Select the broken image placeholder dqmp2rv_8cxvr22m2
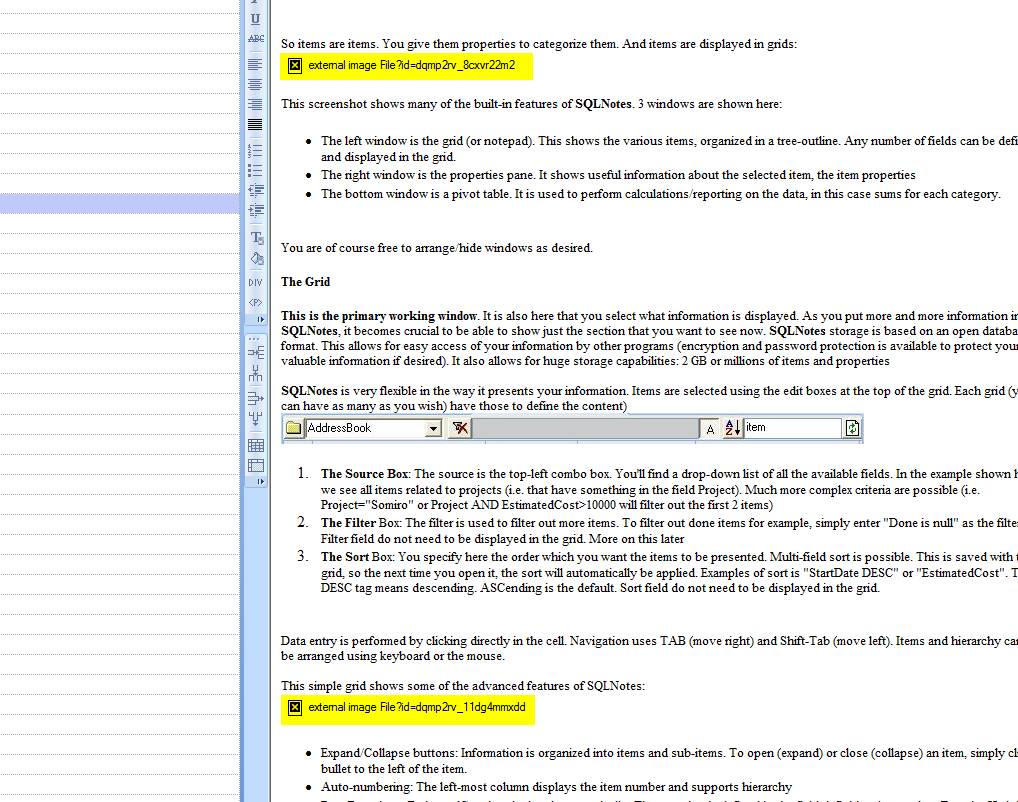 [x=406, y=66]
